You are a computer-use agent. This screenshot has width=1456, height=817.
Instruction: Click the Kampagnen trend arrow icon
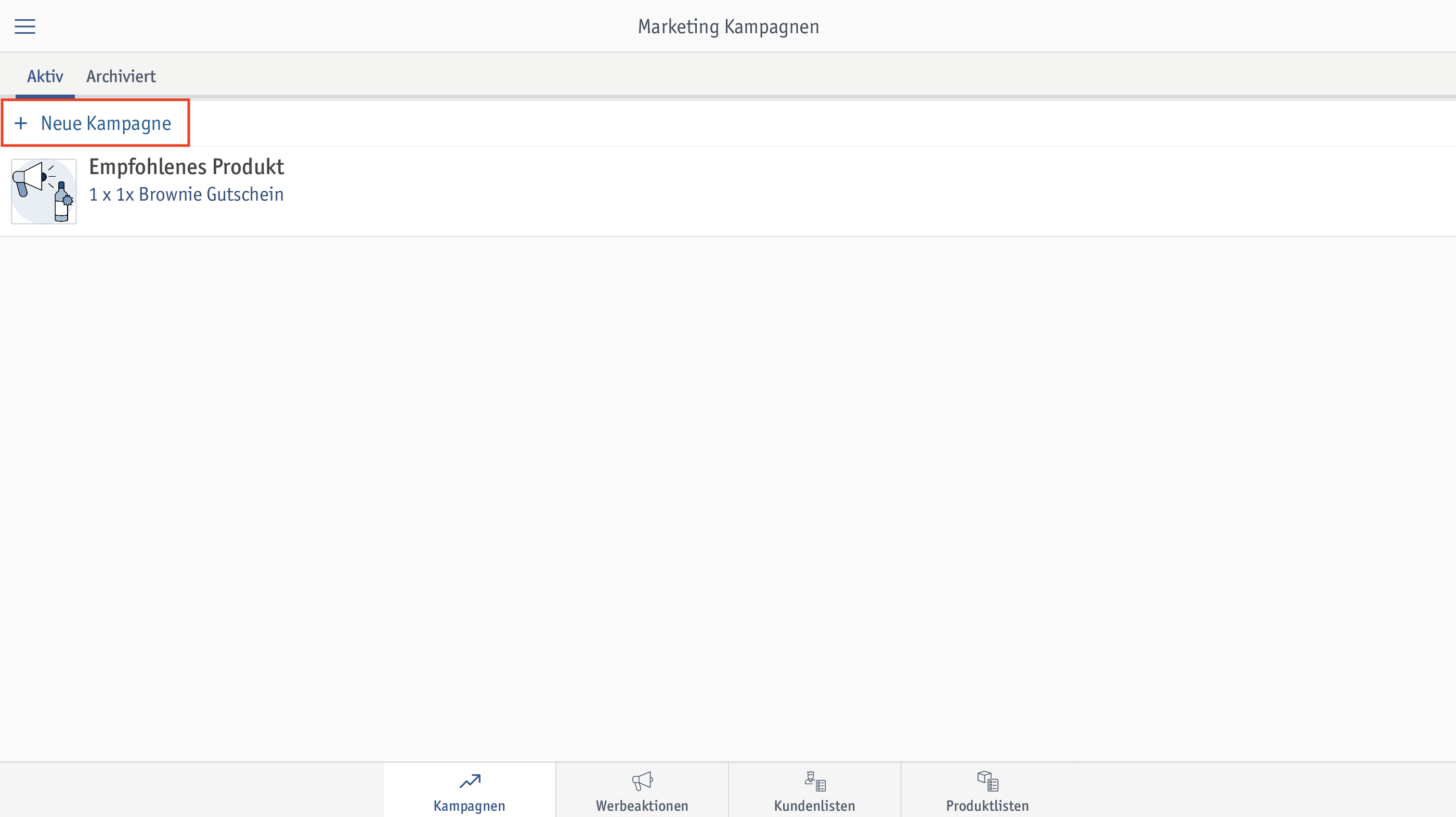470,781
